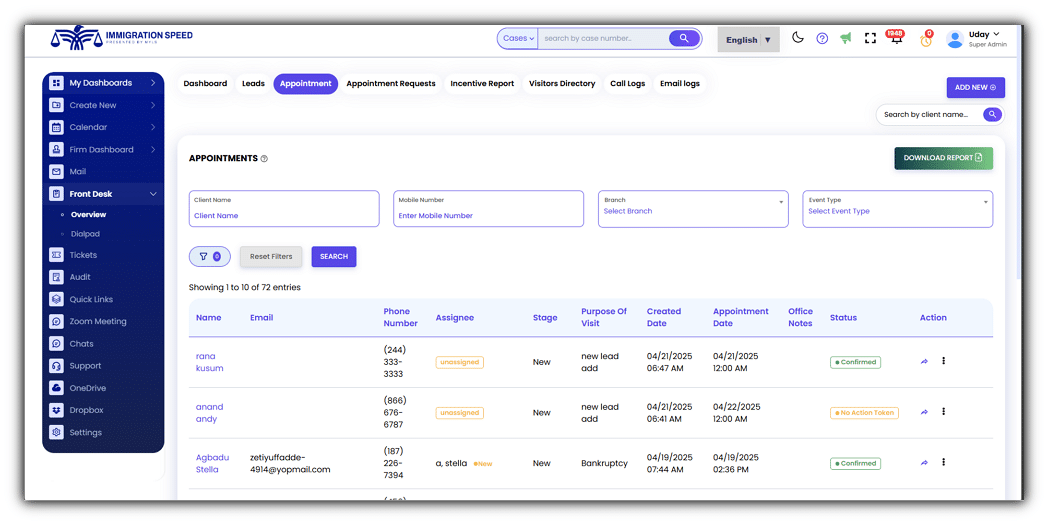Image resolution: width=1050 pixels, height=526 pixels.
Task: Click the Quick Links sidebar icon
Action: [x=56, y=299]
